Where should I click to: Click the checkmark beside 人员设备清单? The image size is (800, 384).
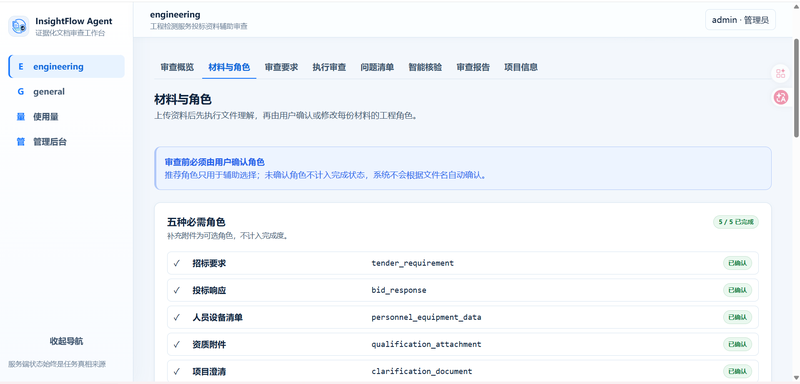(x=177, y=317)
